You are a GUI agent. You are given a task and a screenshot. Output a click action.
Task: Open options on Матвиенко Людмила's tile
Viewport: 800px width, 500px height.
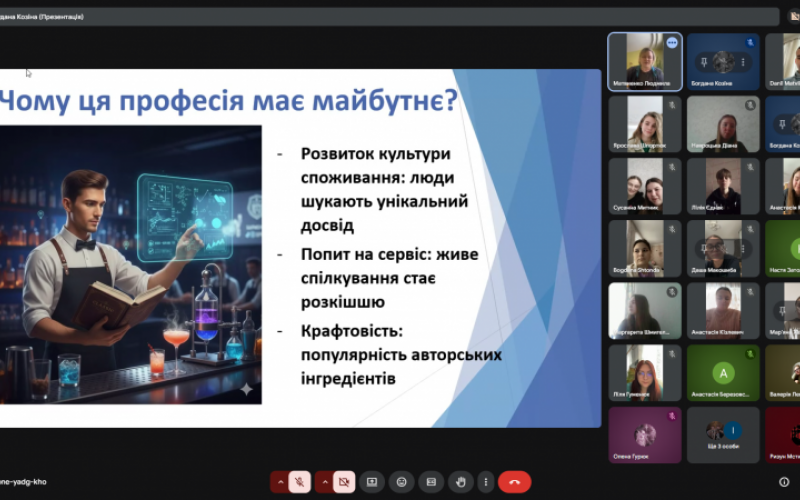tap(673, 43)
